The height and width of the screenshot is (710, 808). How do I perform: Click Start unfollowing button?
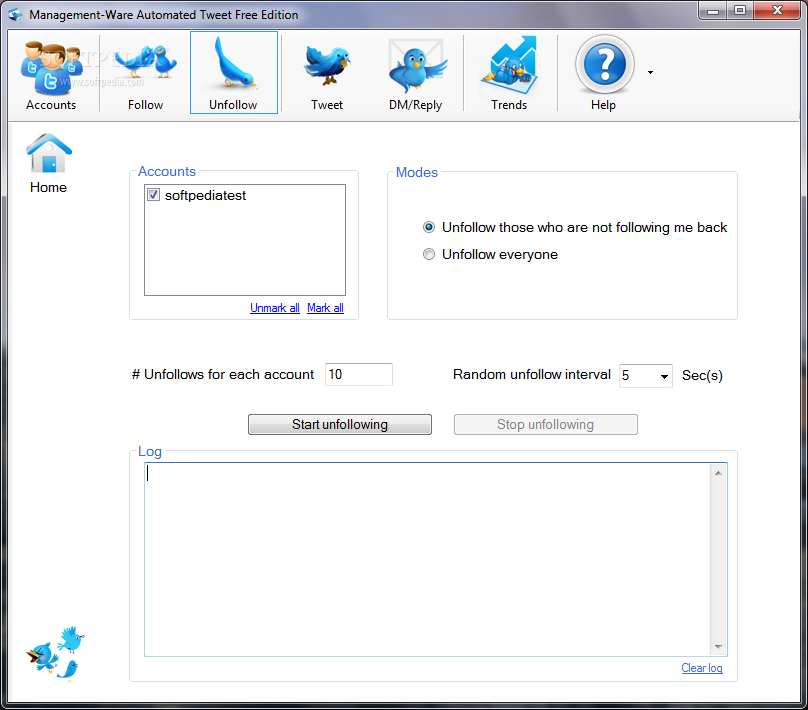point(340,425)
